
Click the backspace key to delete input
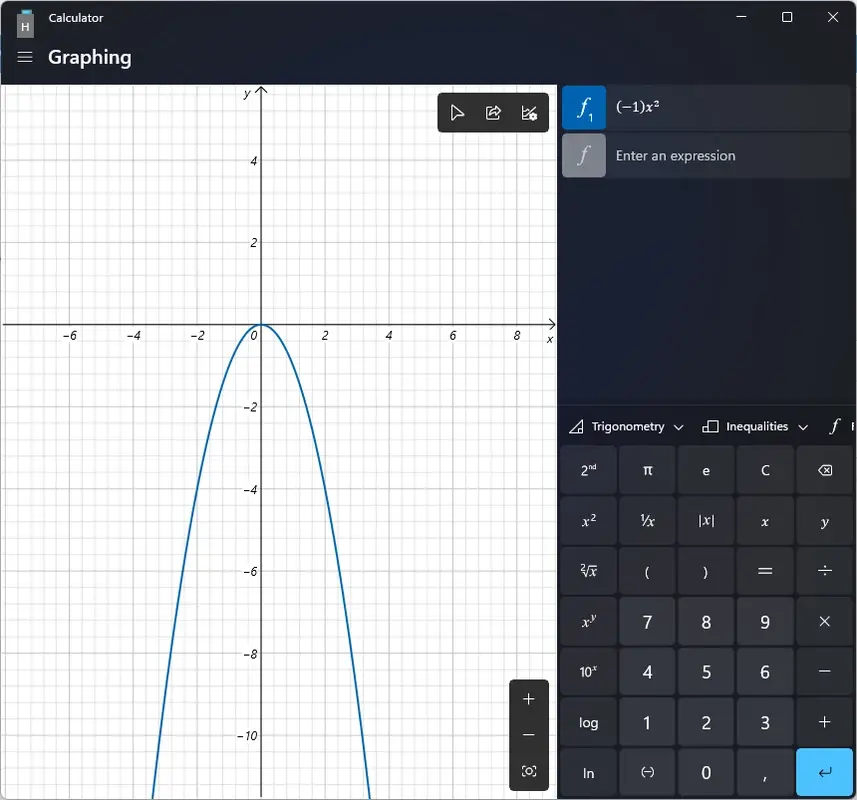point(825,470)
